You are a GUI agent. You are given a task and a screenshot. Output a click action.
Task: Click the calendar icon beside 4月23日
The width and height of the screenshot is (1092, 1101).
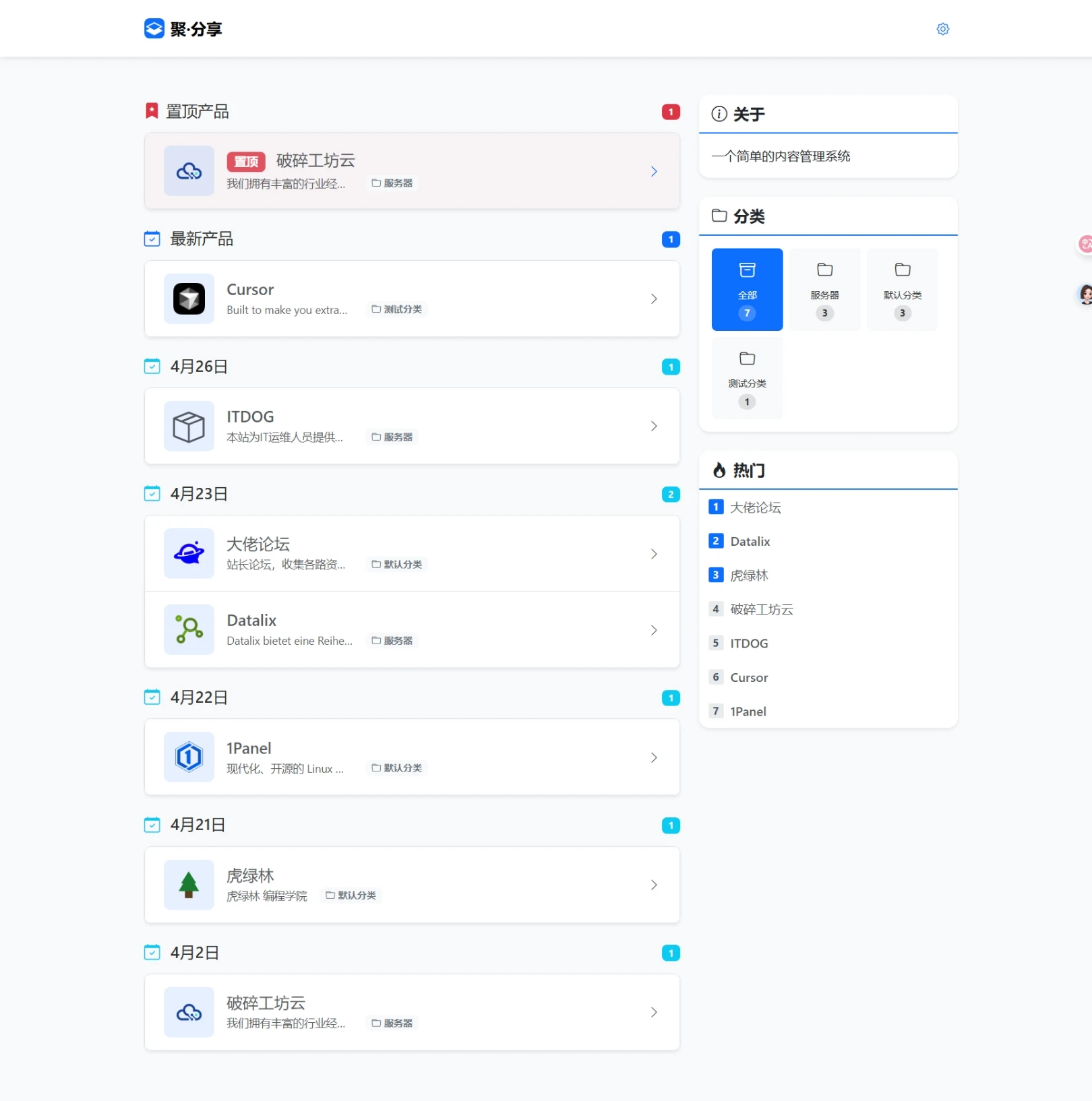(152, 494)
